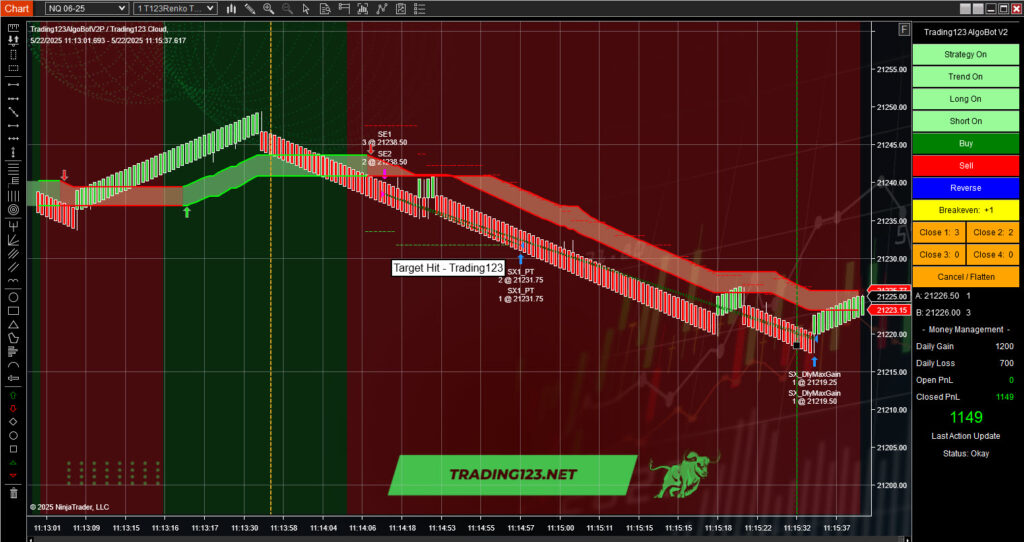Click the 21250.00 price axis label

pos(891,107)
